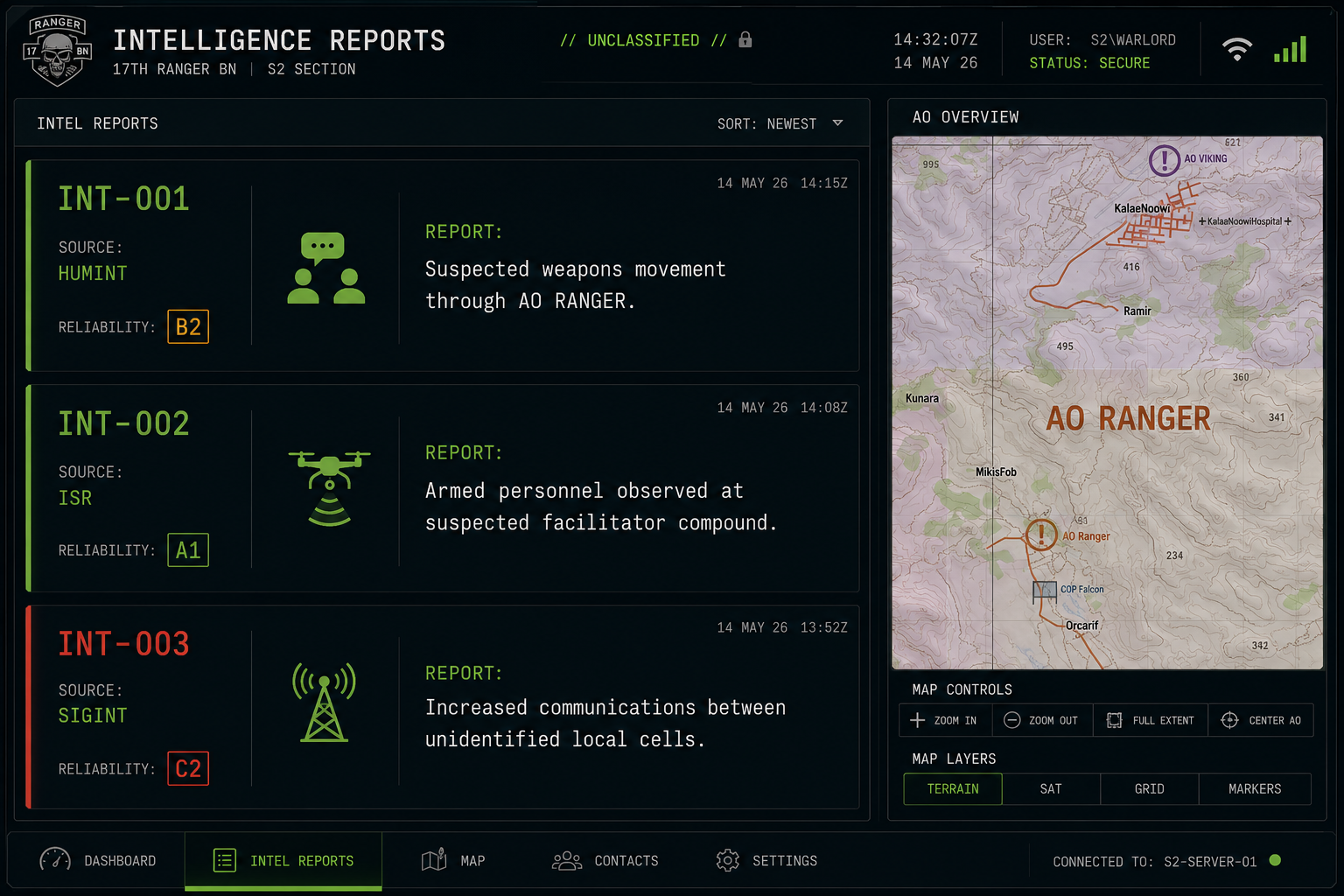Click the Ranger skull badge logo
Screen dimensions: 1344x896
(x=58, y=51)
